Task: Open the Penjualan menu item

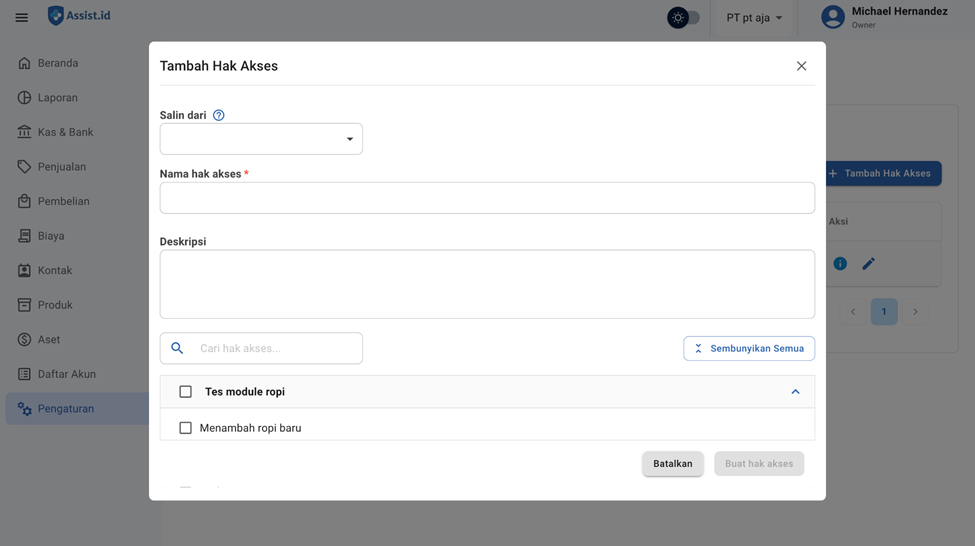Action: pyautogui.click(x=61, y=167)
